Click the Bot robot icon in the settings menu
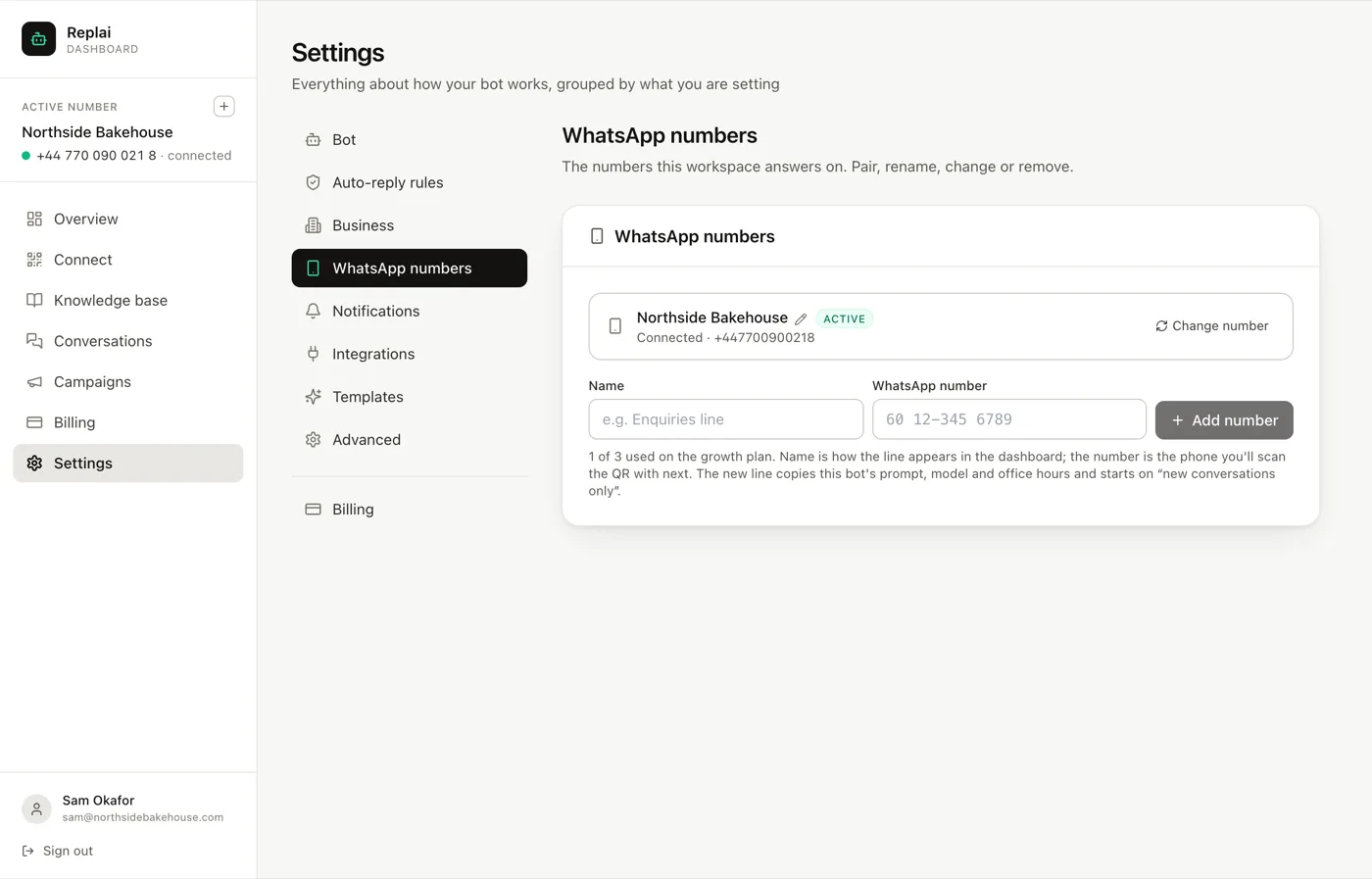 [x=314, y=140]
